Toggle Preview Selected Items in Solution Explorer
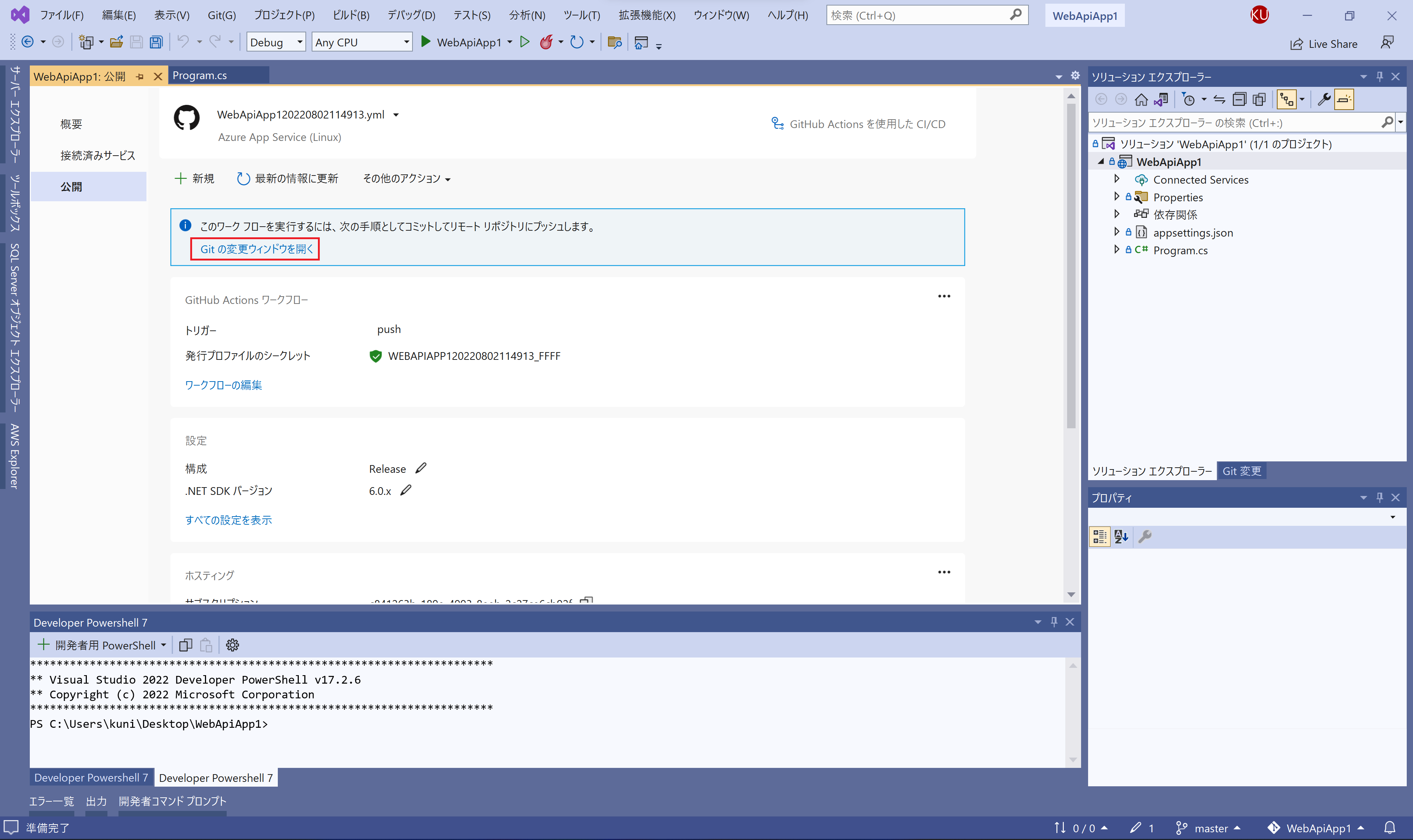 click(1344, 100)
